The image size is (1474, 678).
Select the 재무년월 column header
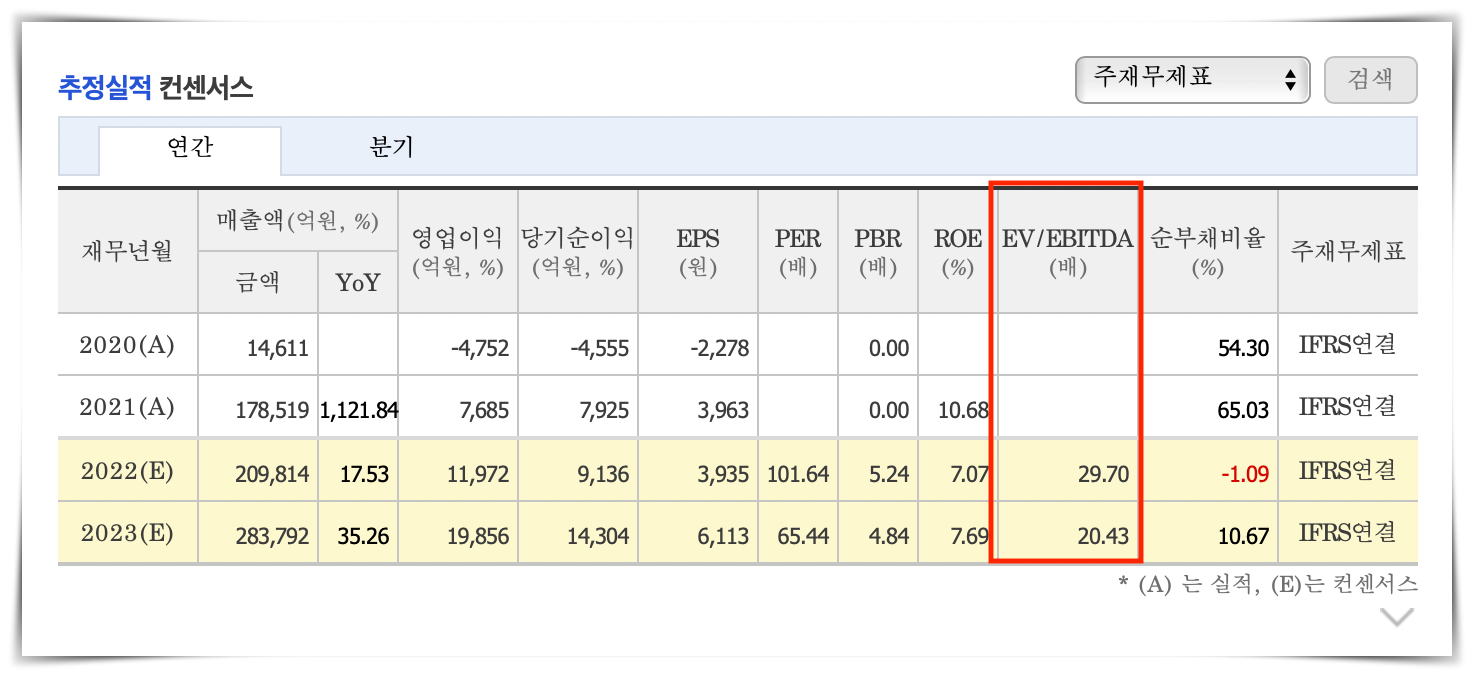[x=127, y=250]
